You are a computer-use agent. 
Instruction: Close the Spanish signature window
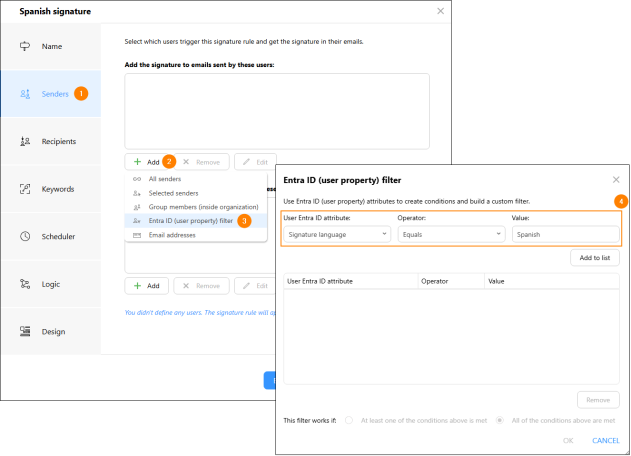pyautogui.click(x=441, y=11)
